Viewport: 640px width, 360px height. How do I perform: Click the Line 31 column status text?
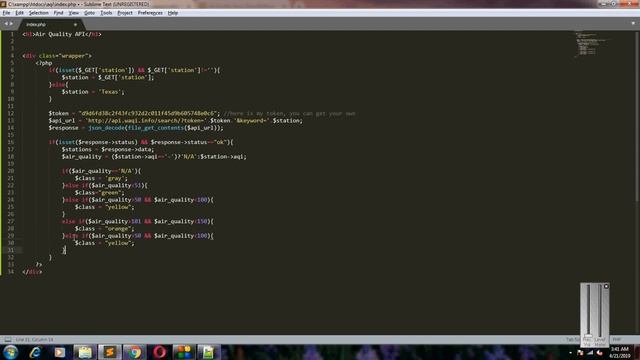point(34,340)
